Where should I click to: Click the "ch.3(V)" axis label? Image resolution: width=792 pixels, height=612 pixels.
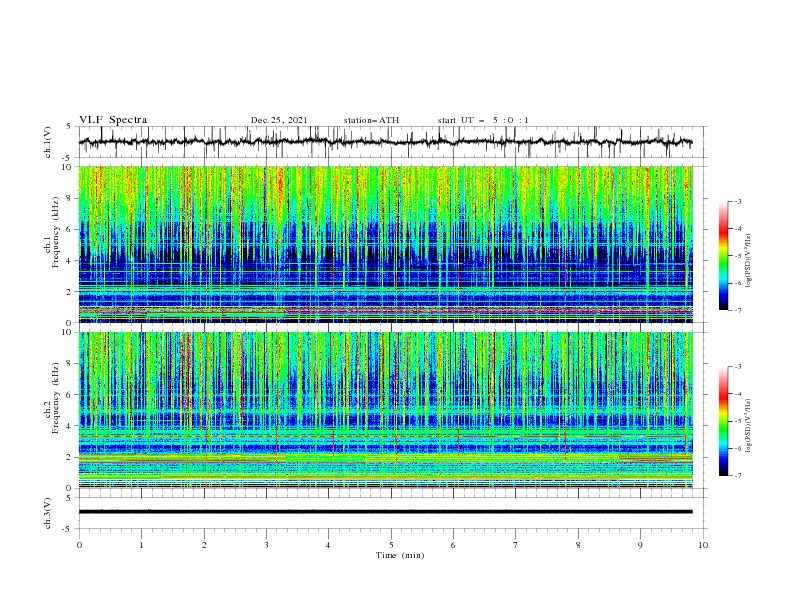click(x=48, y=513)
